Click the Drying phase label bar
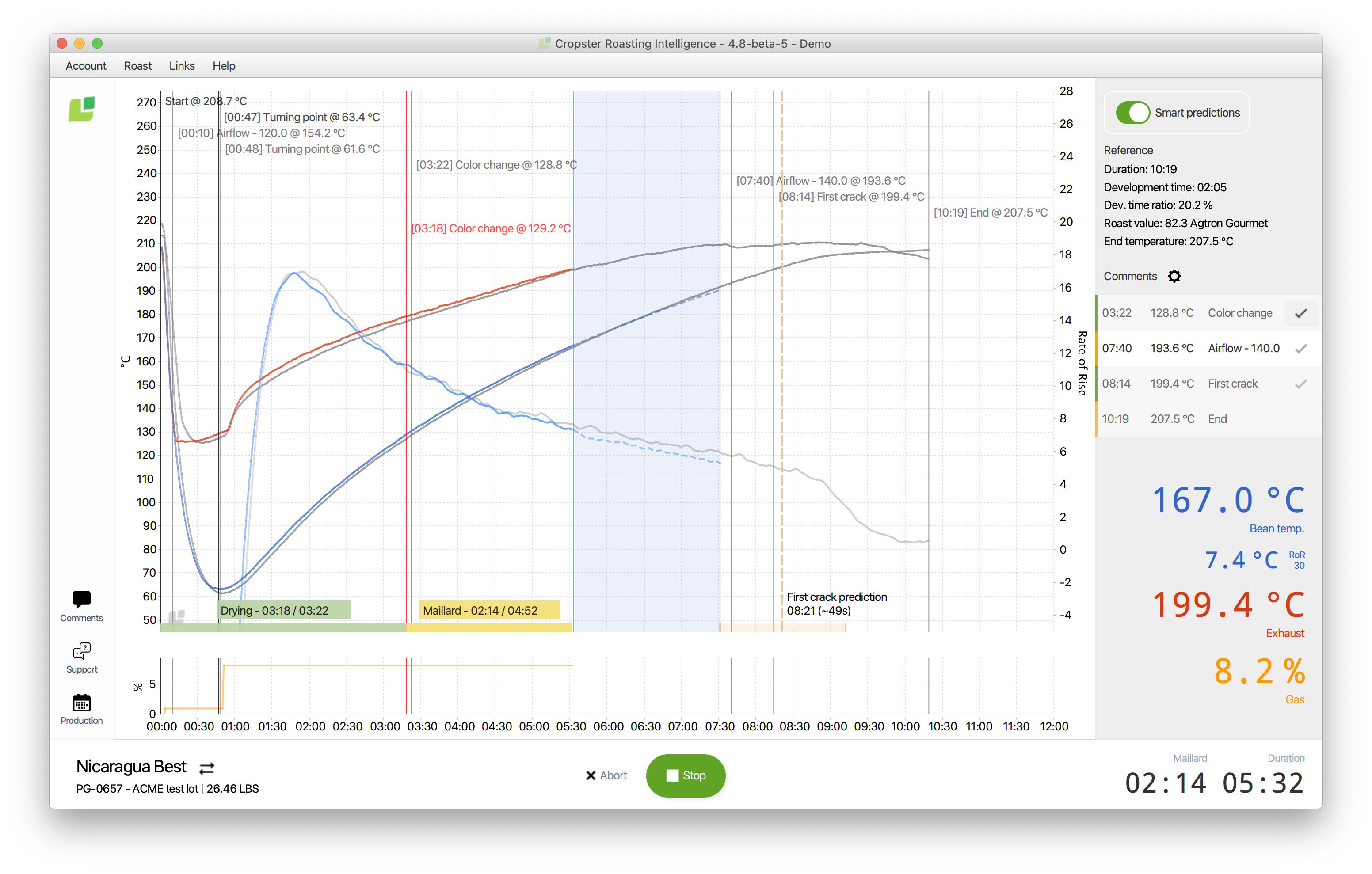This screenshot has width=1372, height=874. pos(284,610)
